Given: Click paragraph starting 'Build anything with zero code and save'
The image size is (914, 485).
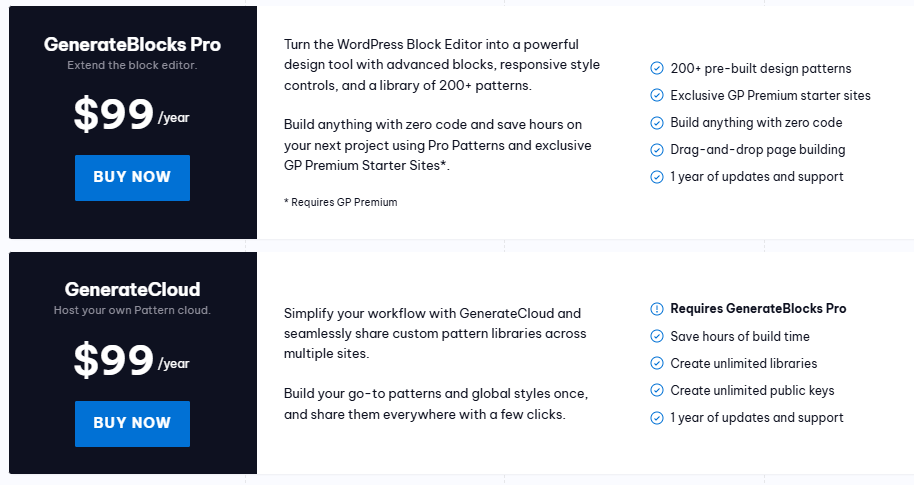Looking at the screenshot, I should pyautogui.click(x=438, y=145).
